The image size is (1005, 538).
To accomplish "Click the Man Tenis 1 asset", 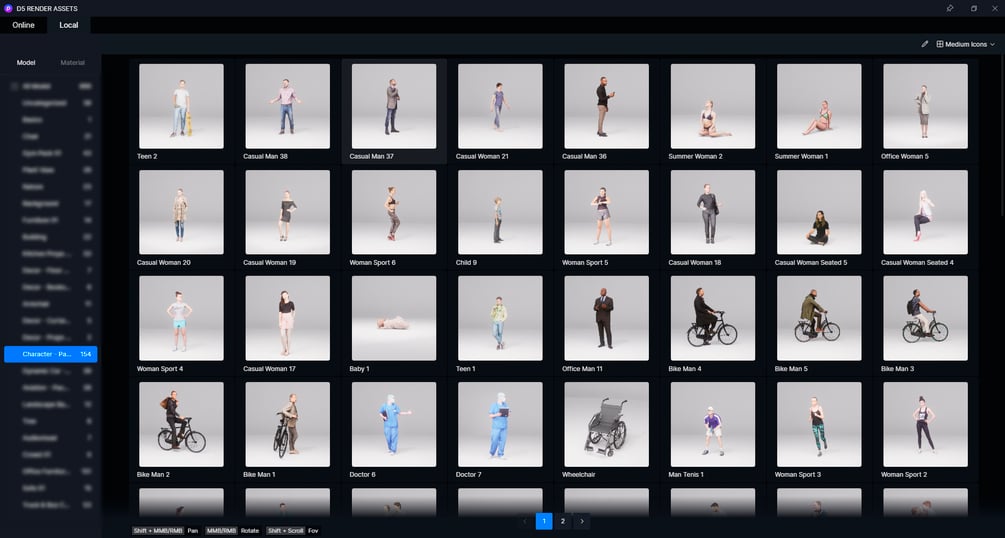I will pos(713,425).
